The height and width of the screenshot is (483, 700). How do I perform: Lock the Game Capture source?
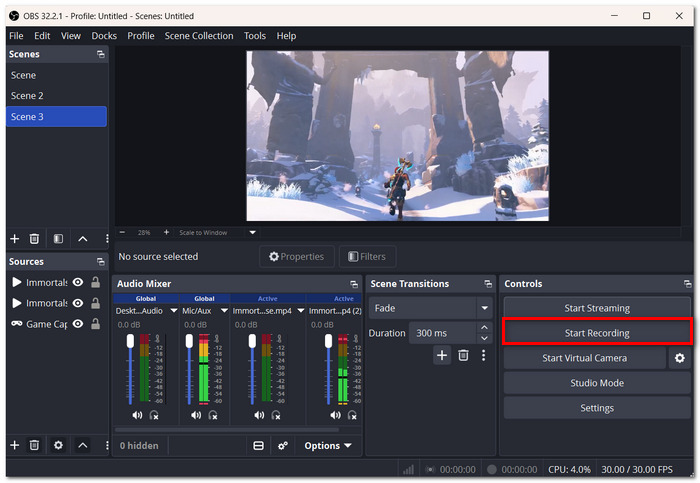pyautogui.click(x=95, y=324)
